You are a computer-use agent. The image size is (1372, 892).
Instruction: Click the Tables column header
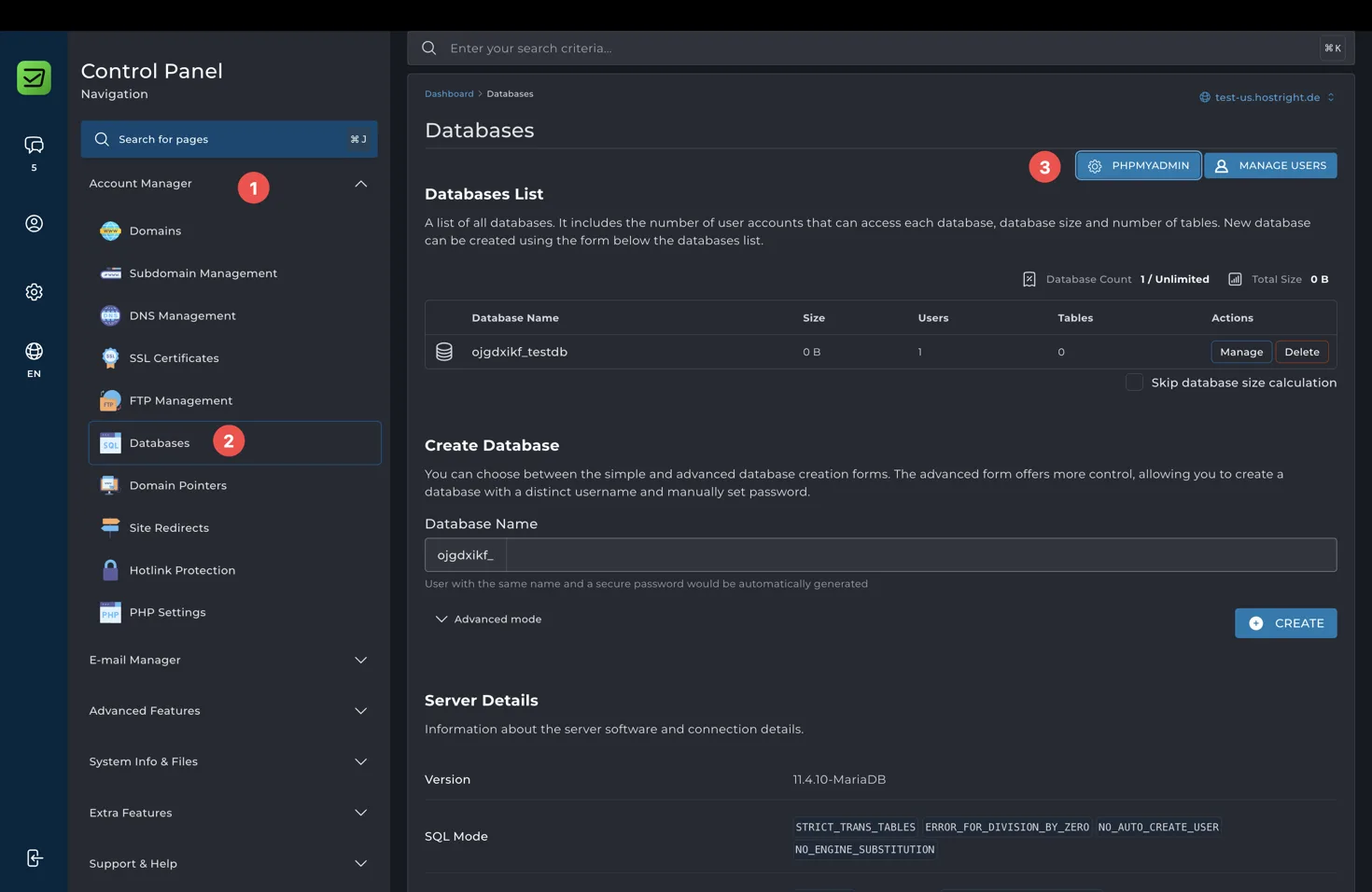pos(1075,318)
